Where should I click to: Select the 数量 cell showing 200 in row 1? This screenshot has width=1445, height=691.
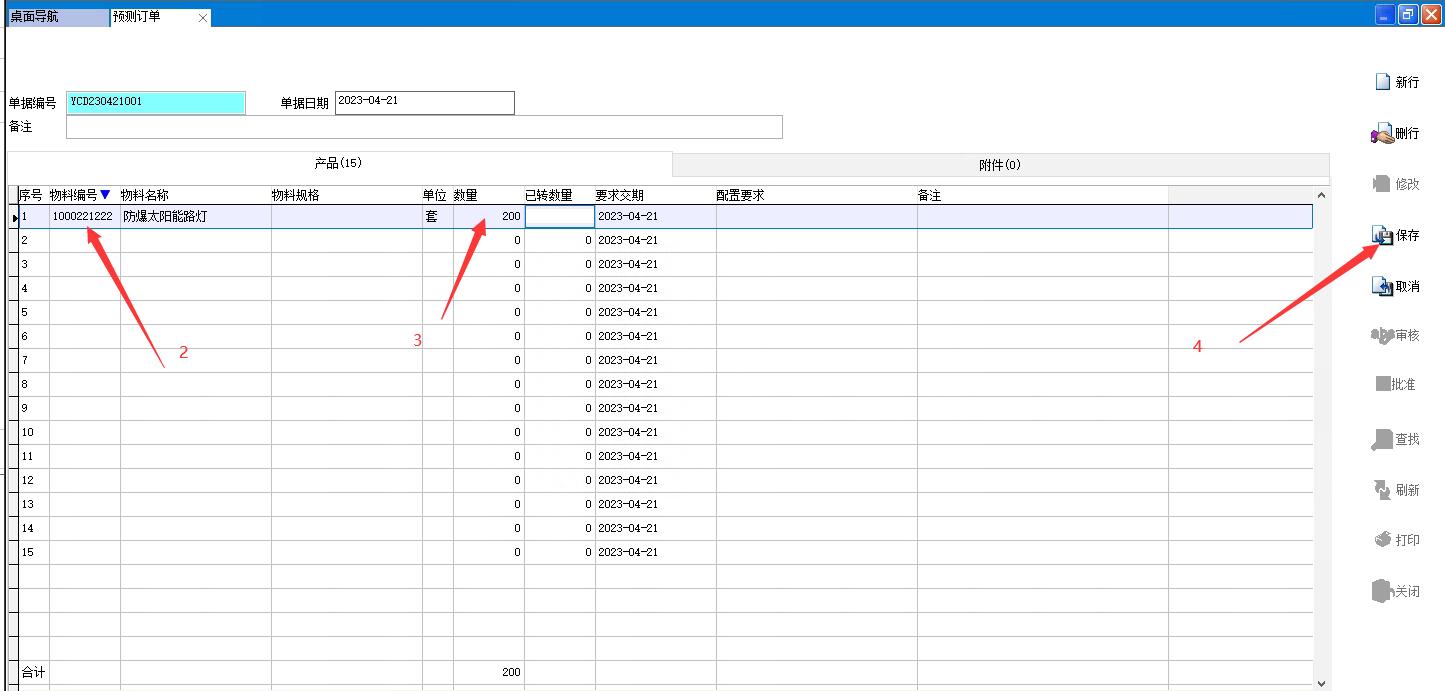488,216
